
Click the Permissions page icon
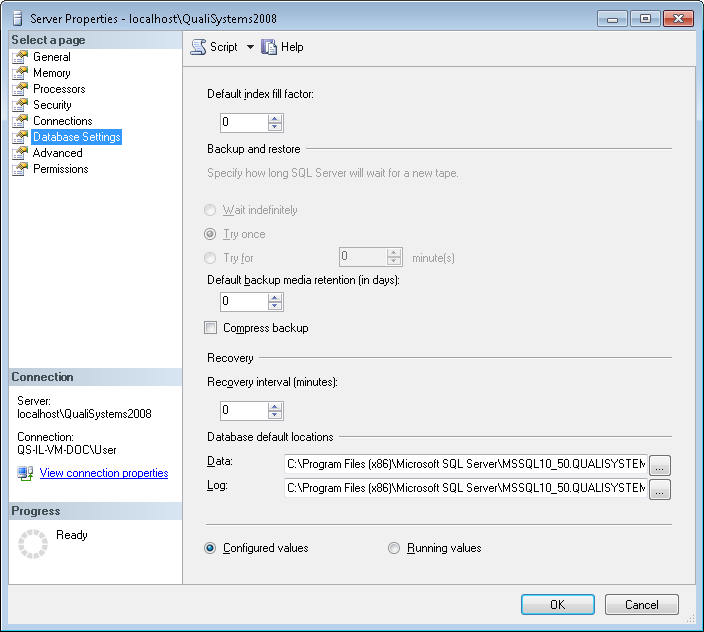(19, 169)
